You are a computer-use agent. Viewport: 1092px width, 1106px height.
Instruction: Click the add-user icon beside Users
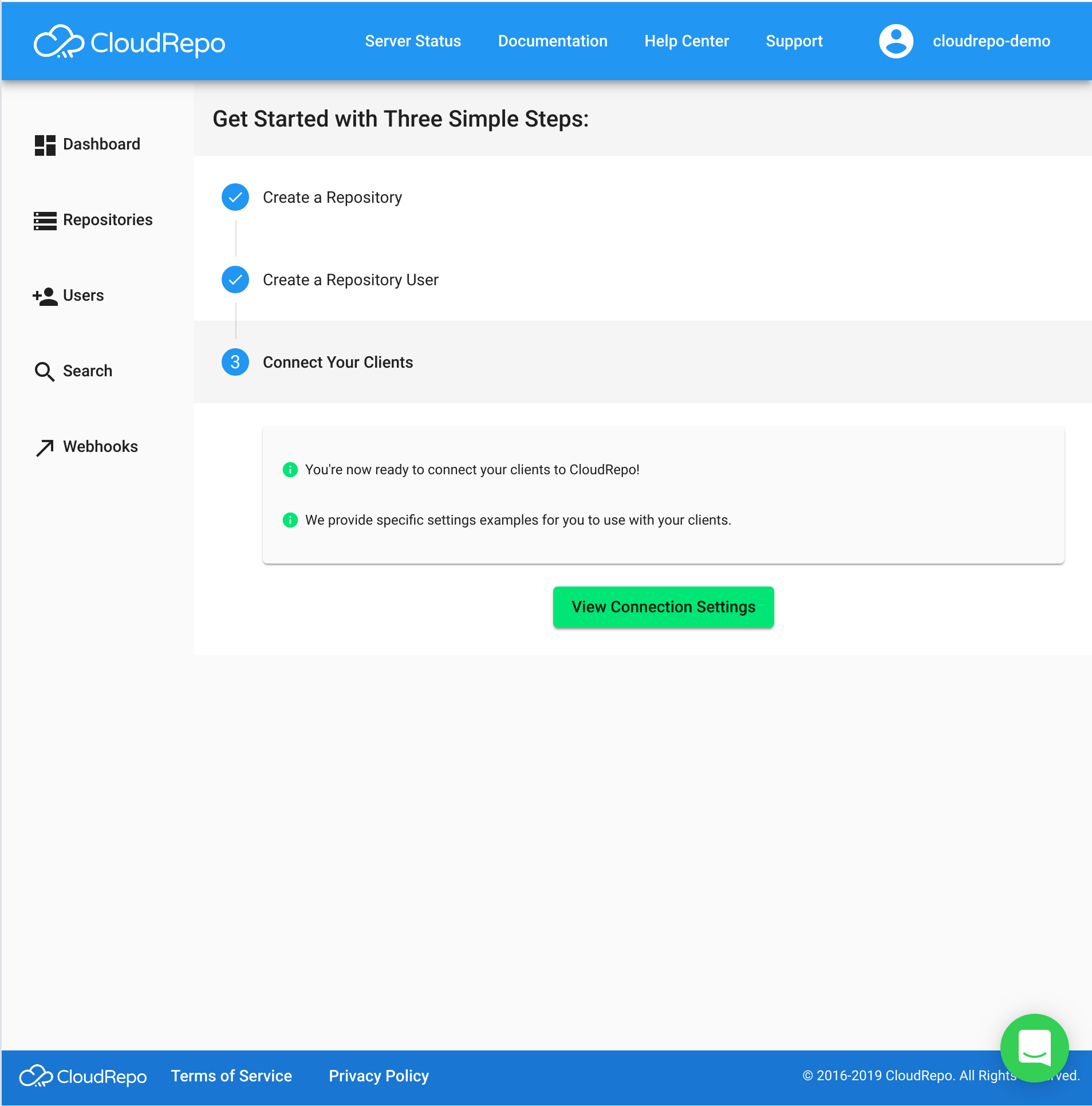click(45, 296)
